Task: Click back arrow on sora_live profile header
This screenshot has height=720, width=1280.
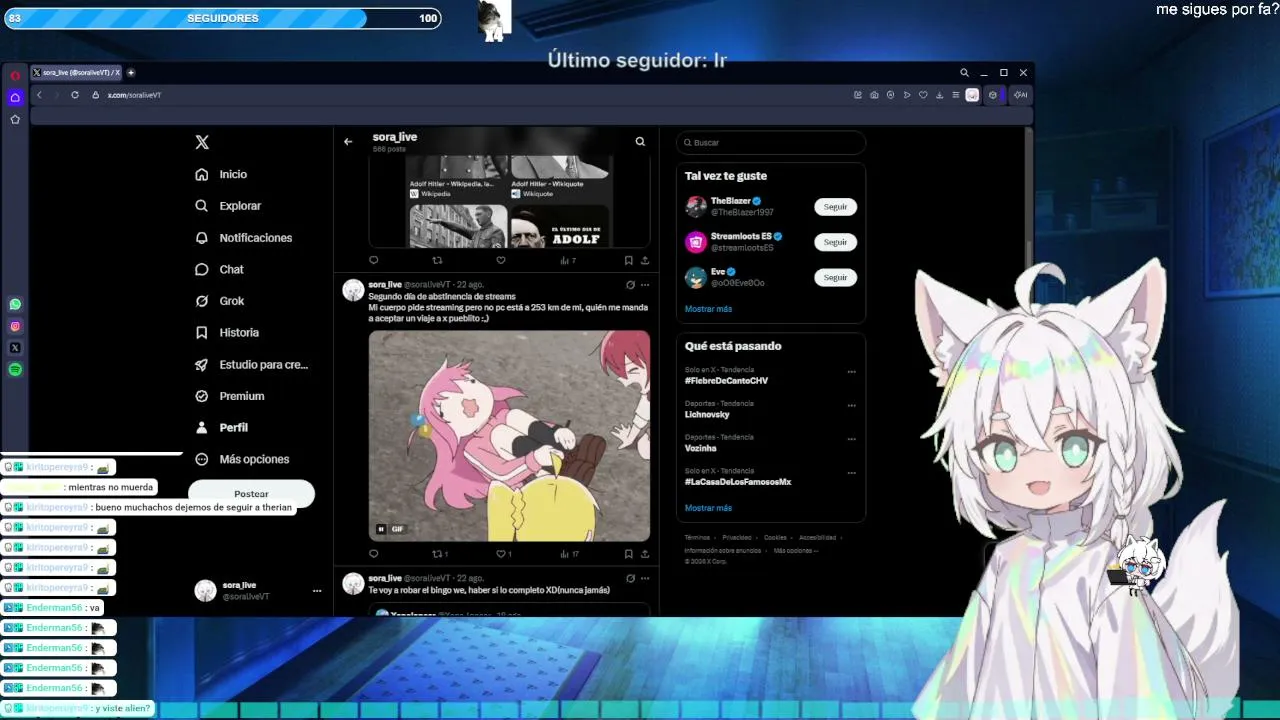Action: [x=348, y=142]
